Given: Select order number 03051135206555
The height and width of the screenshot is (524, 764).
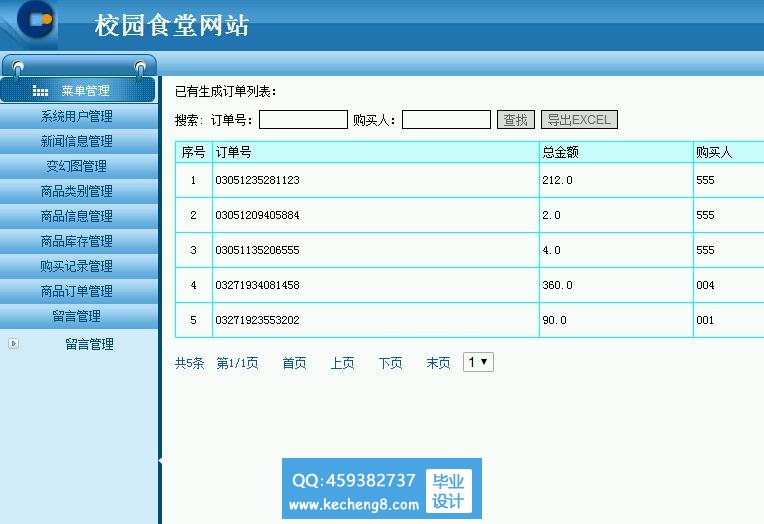Looking at the screenshot, I should click(x=257, y=251).
